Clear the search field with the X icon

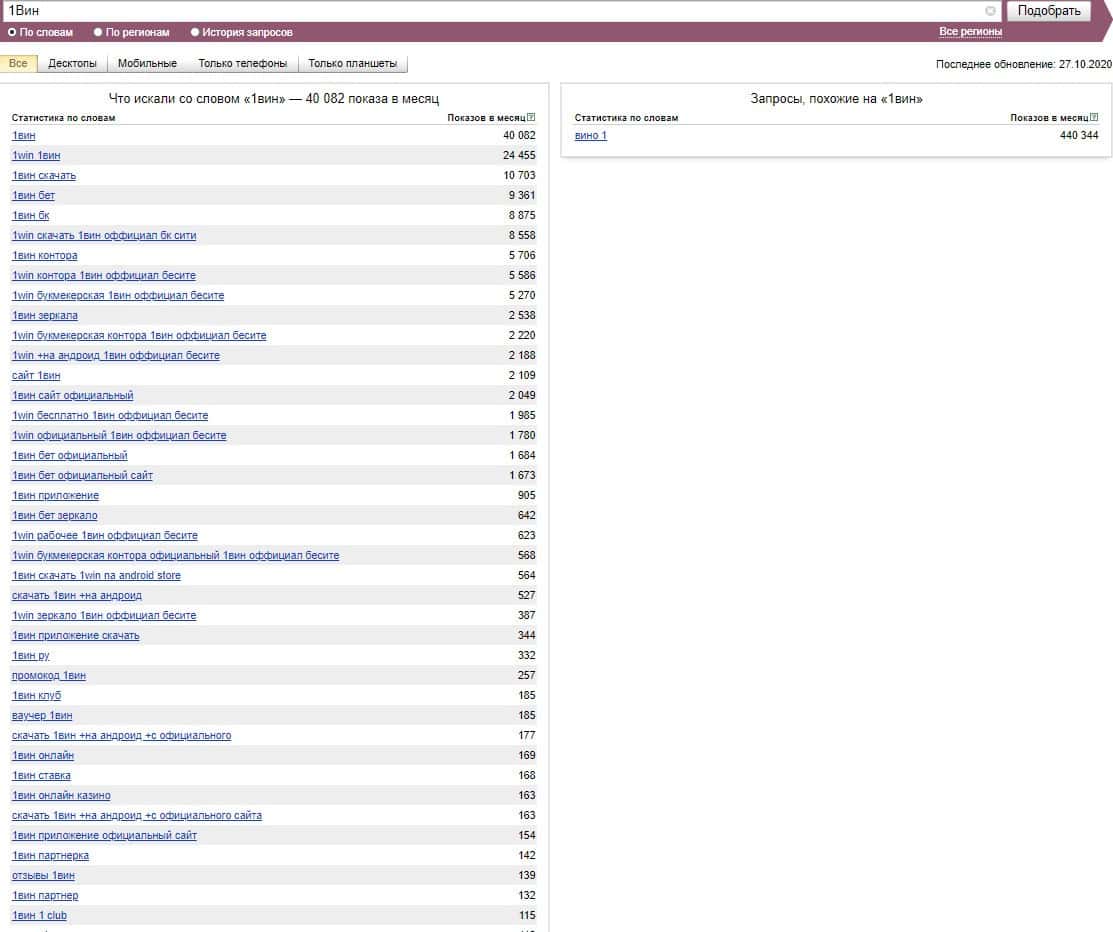(x=990, y=11)
